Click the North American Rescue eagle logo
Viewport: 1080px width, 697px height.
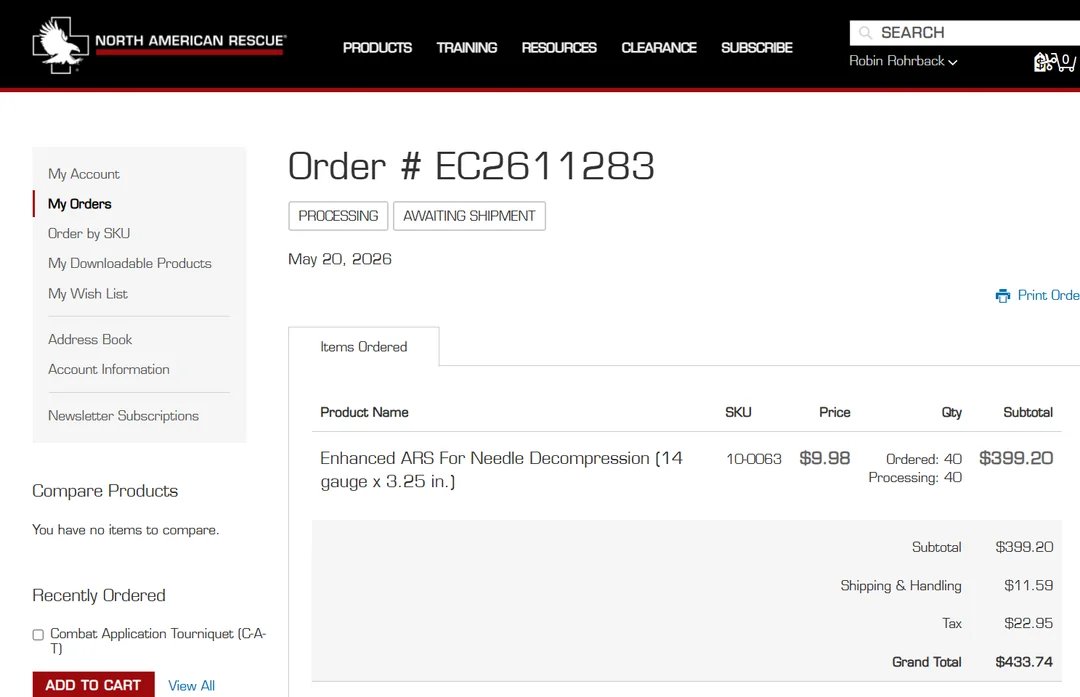61,45
